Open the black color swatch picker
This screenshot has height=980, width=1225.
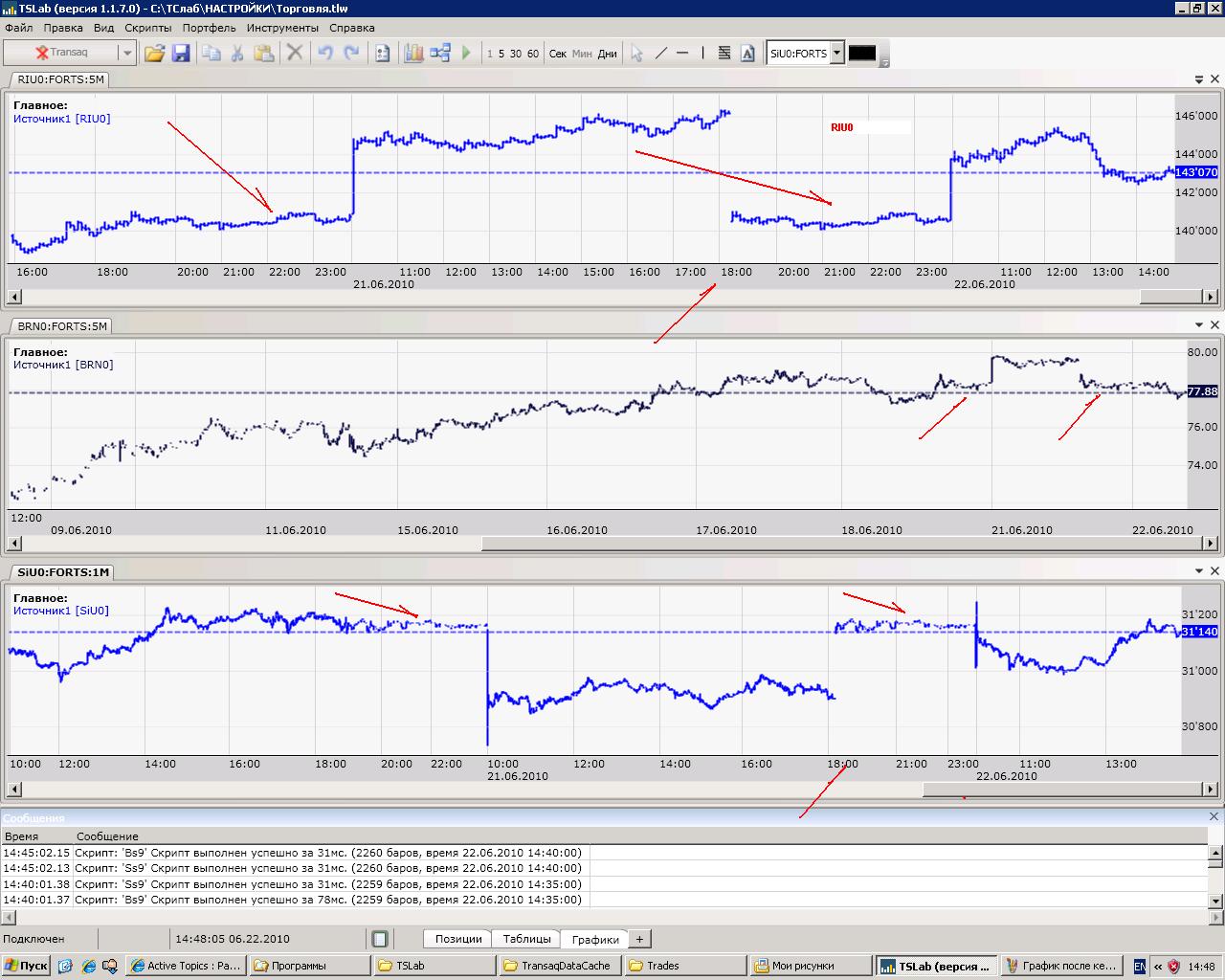(862, 54)
